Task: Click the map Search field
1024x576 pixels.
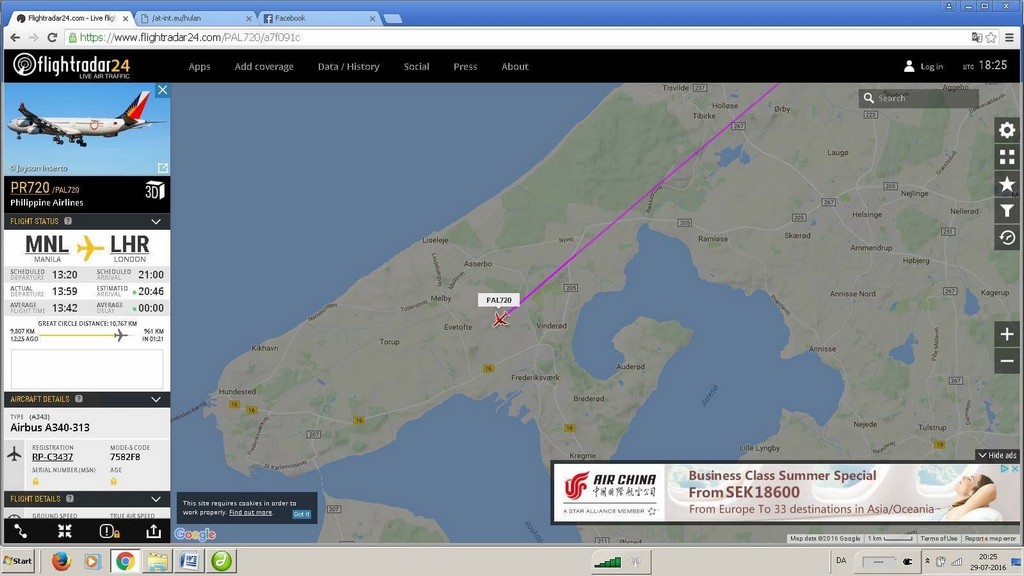Action: pyautogui.click(x=918, y=98)
